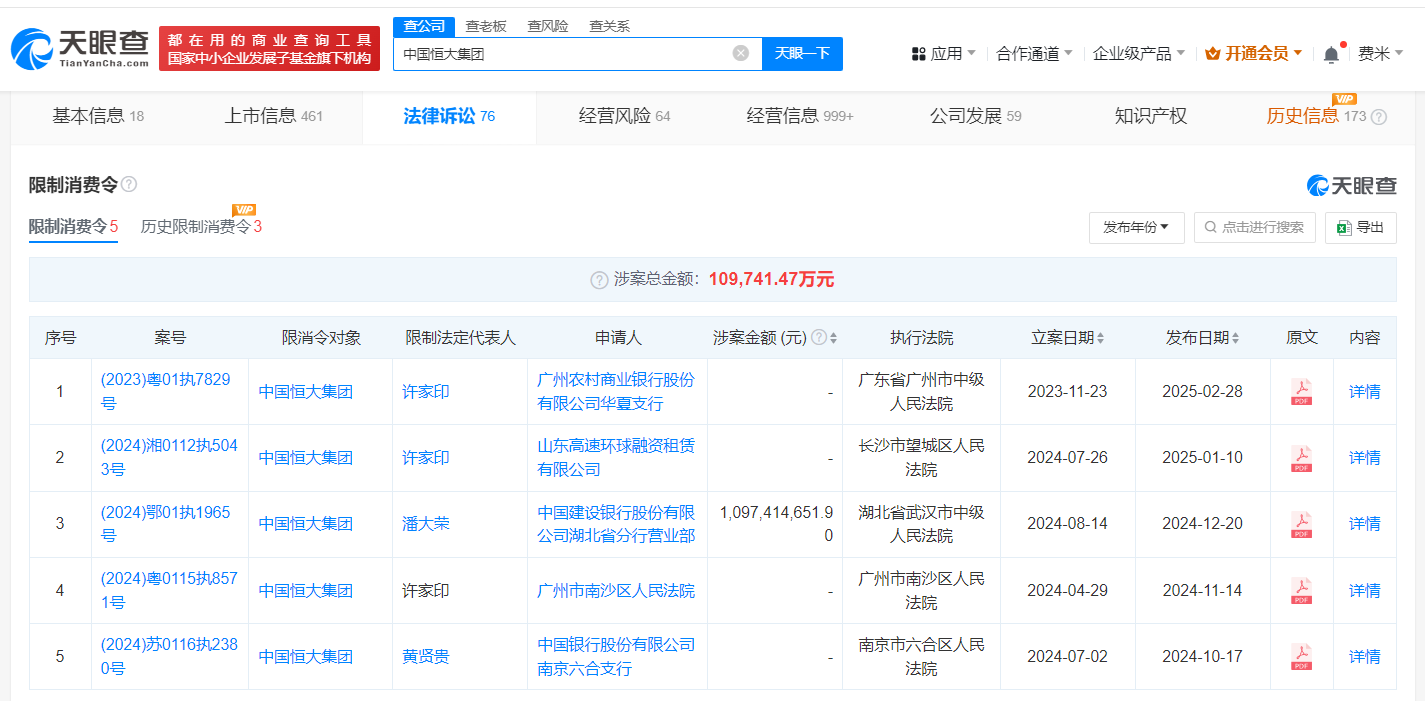Click the TianYanCha logo in the header
Viewport: 1425px width, 701px height.
click(80, 47)
